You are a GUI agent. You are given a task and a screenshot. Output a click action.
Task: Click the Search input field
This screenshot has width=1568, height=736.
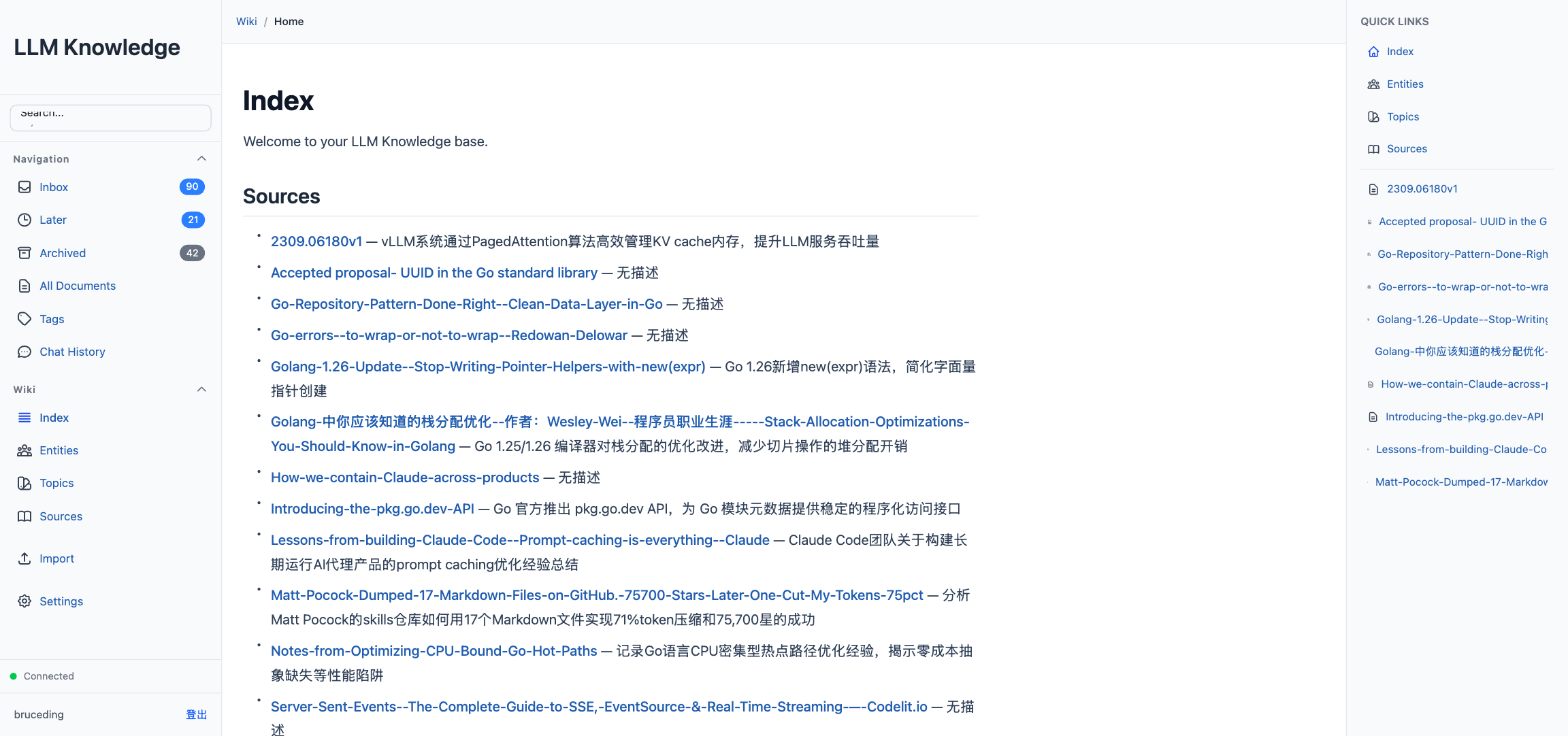[110, 118]
